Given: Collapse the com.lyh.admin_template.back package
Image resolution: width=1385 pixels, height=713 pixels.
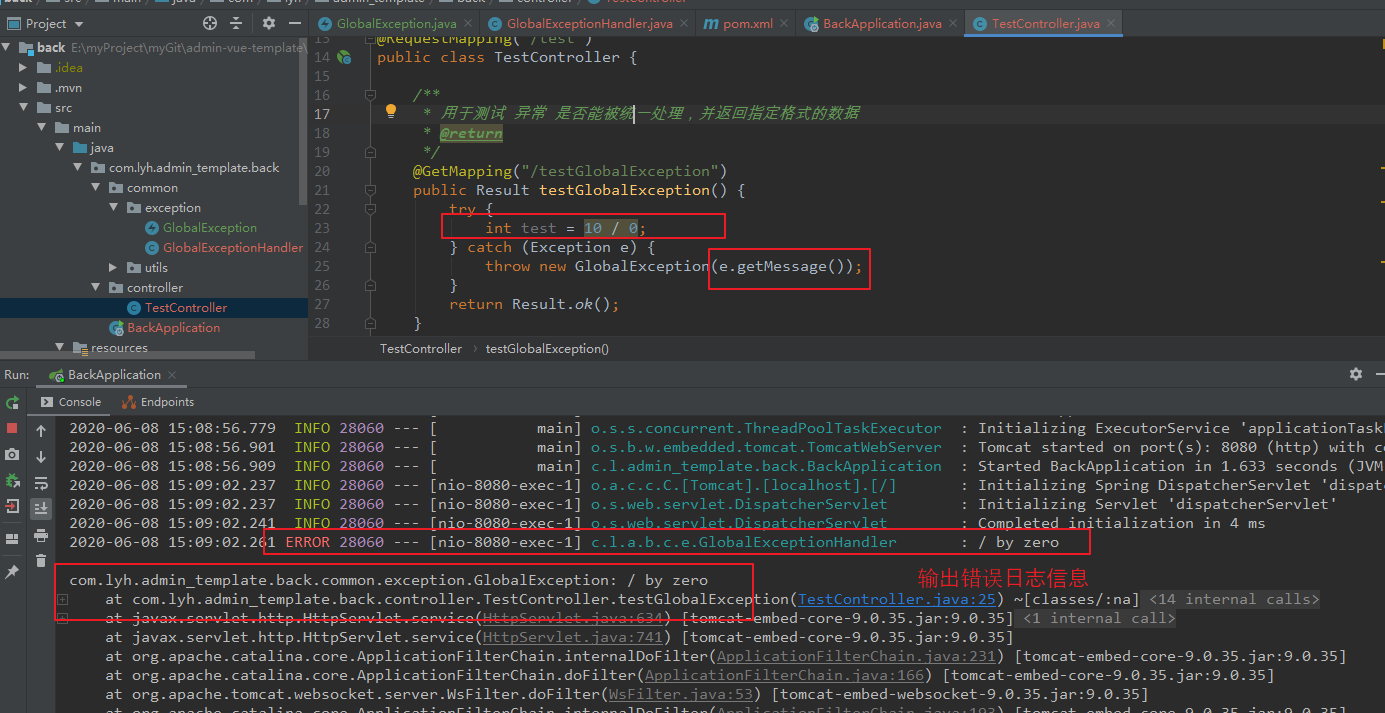Looking at the screenshot, I should coord(79,167).
